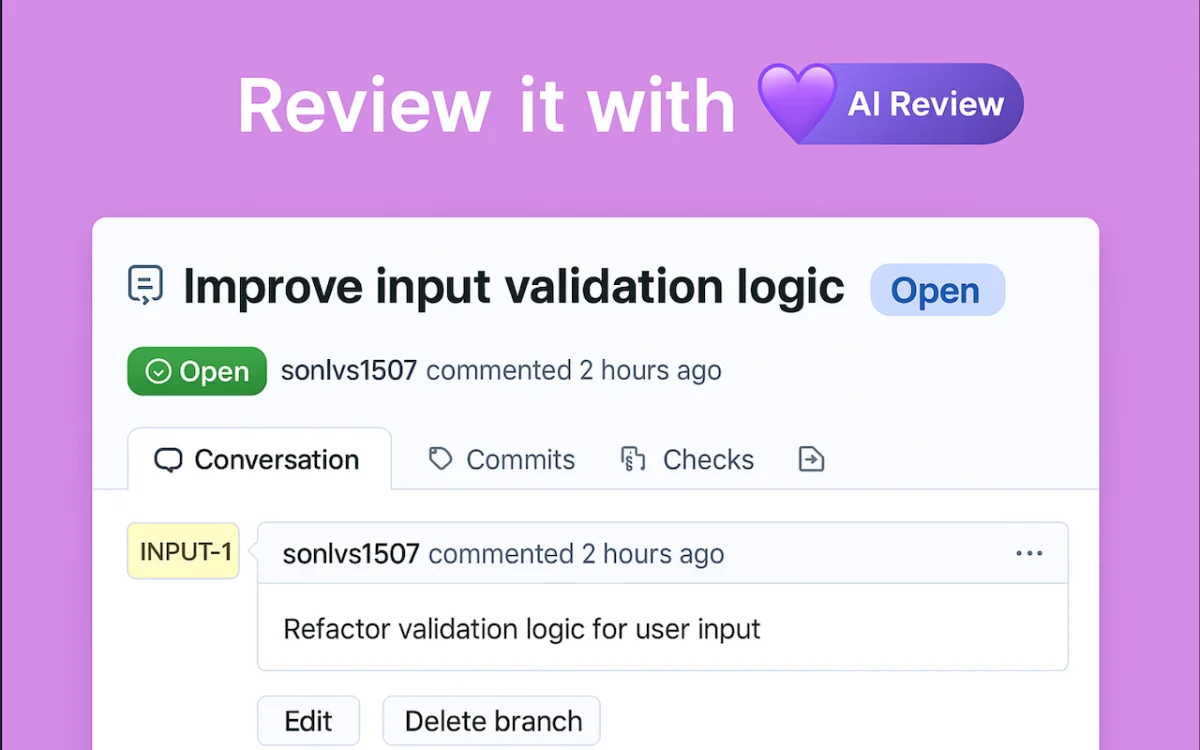Screen dimensions: 1200x750
Task: Click the checkmark circle inside green Open badge
Action: point(158,371)
